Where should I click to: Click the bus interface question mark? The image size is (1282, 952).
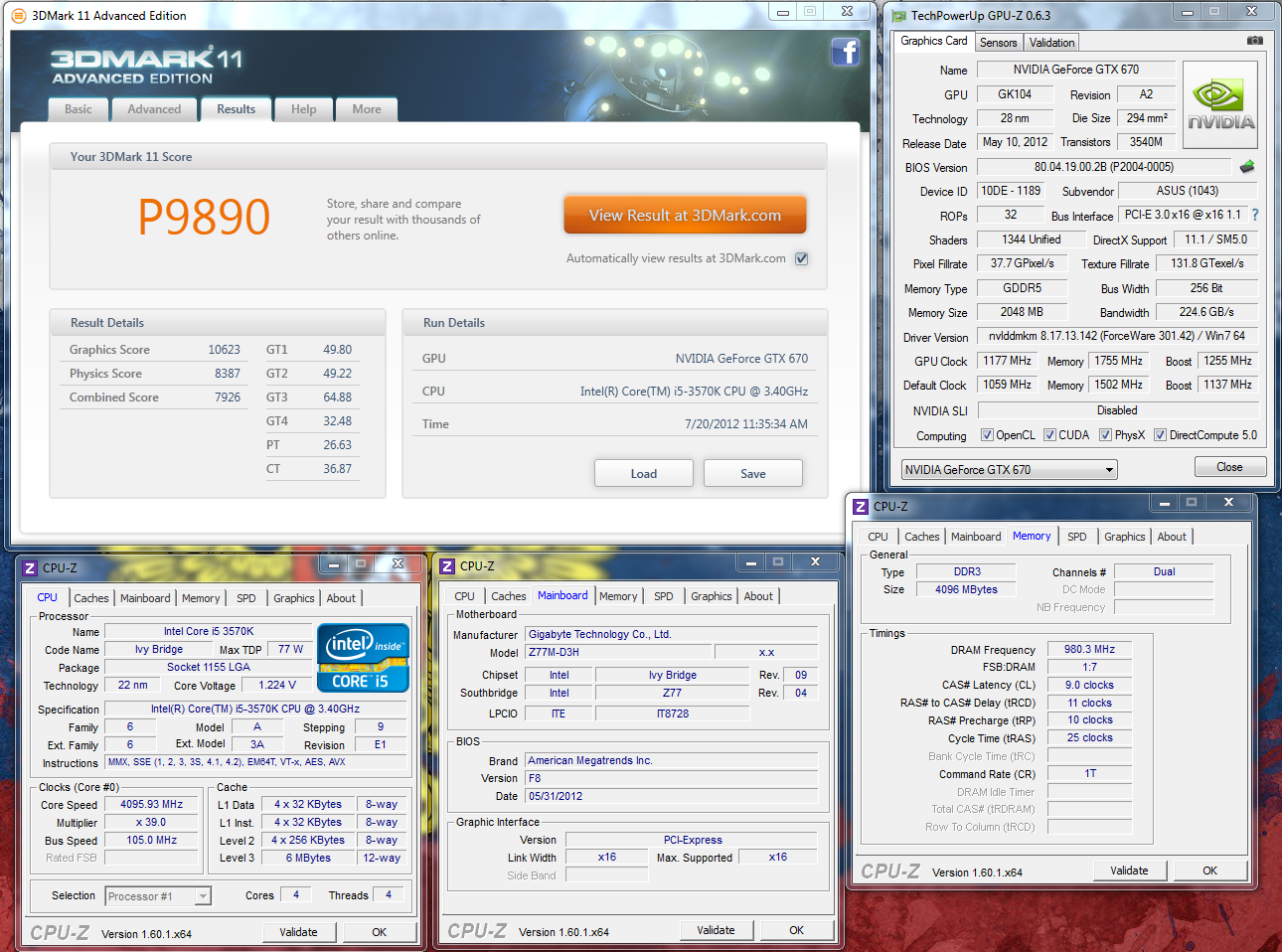click(x=1255, y=215)
